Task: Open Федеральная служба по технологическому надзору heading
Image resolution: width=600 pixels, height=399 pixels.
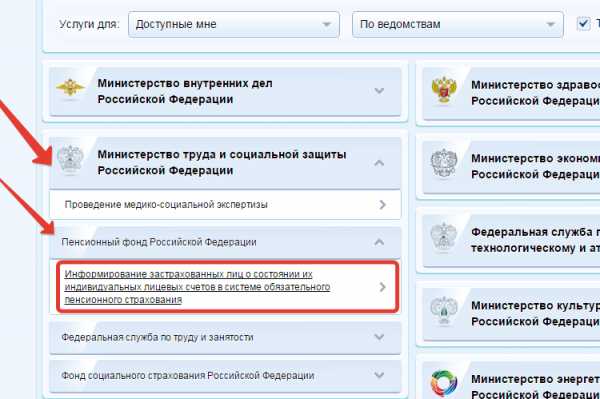Action: coord(535,240)
